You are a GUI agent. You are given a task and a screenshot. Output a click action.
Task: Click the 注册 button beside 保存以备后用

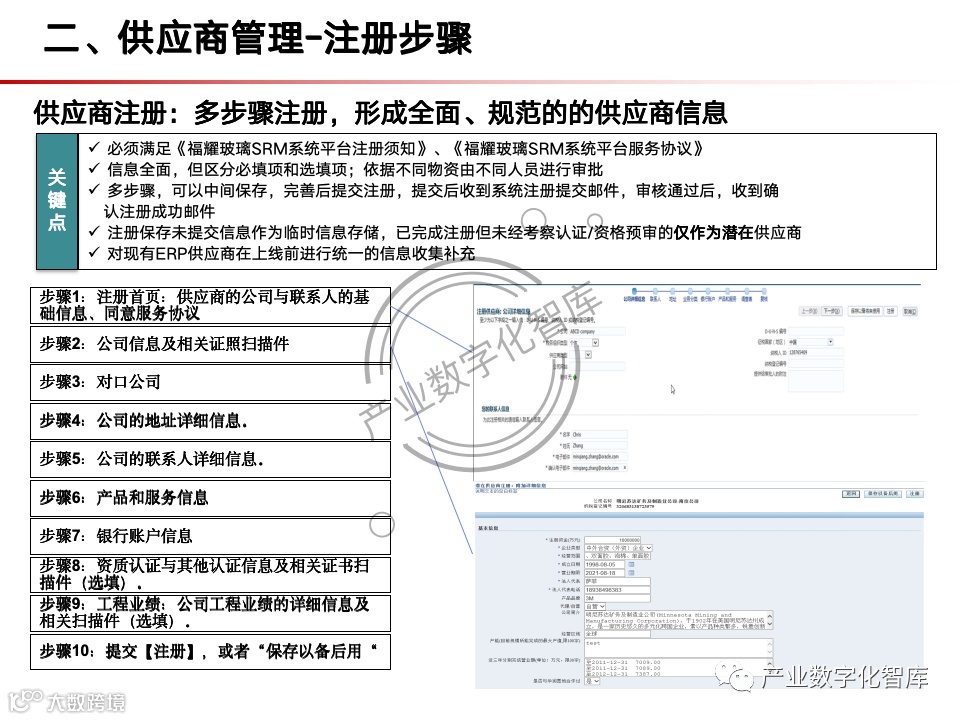pyautogui.click(x=915, y=493)
